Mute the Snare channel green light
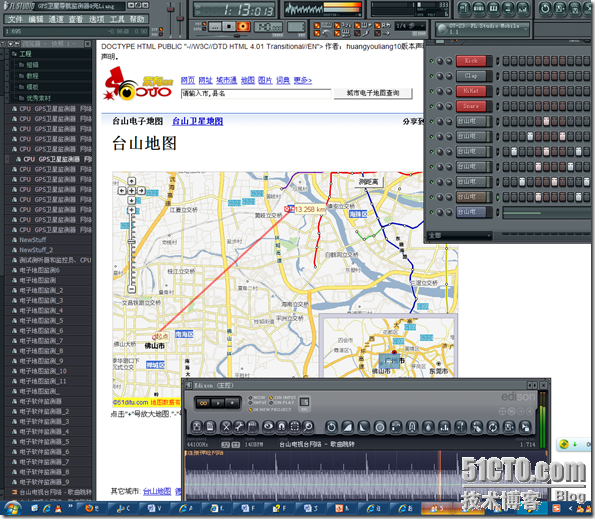This screenshot has height=519, width=595. coord(431,106)
